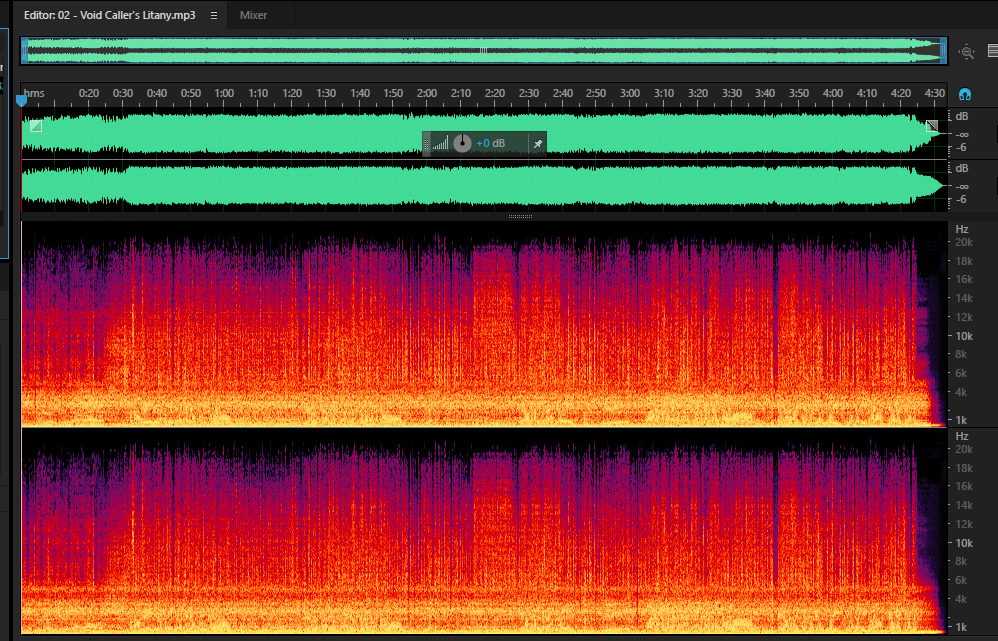998x641 pixels.
Task: Click the 2:30 mark on time ruler
Action: [529, 93]
